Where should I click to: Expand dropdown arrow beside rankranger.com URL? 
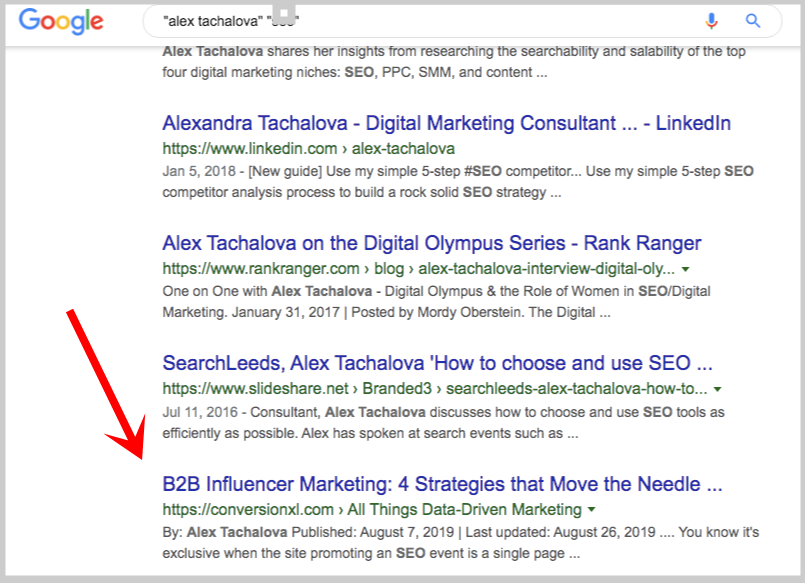[x=685, y=269]
